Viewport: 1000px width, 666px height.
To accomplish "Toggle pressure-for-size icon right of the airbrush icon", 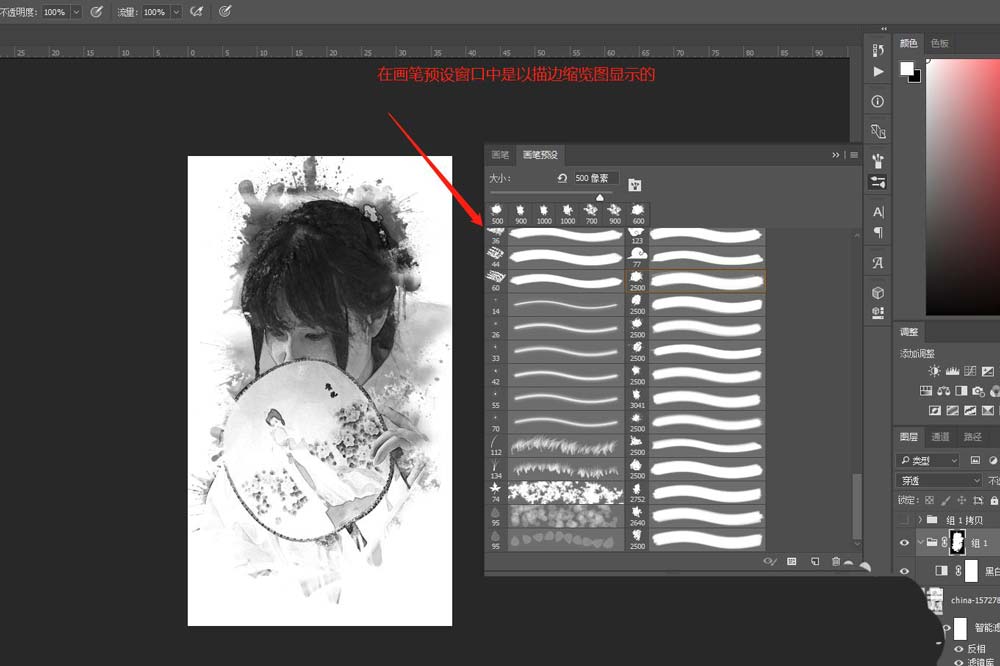I will click(224, 11).
